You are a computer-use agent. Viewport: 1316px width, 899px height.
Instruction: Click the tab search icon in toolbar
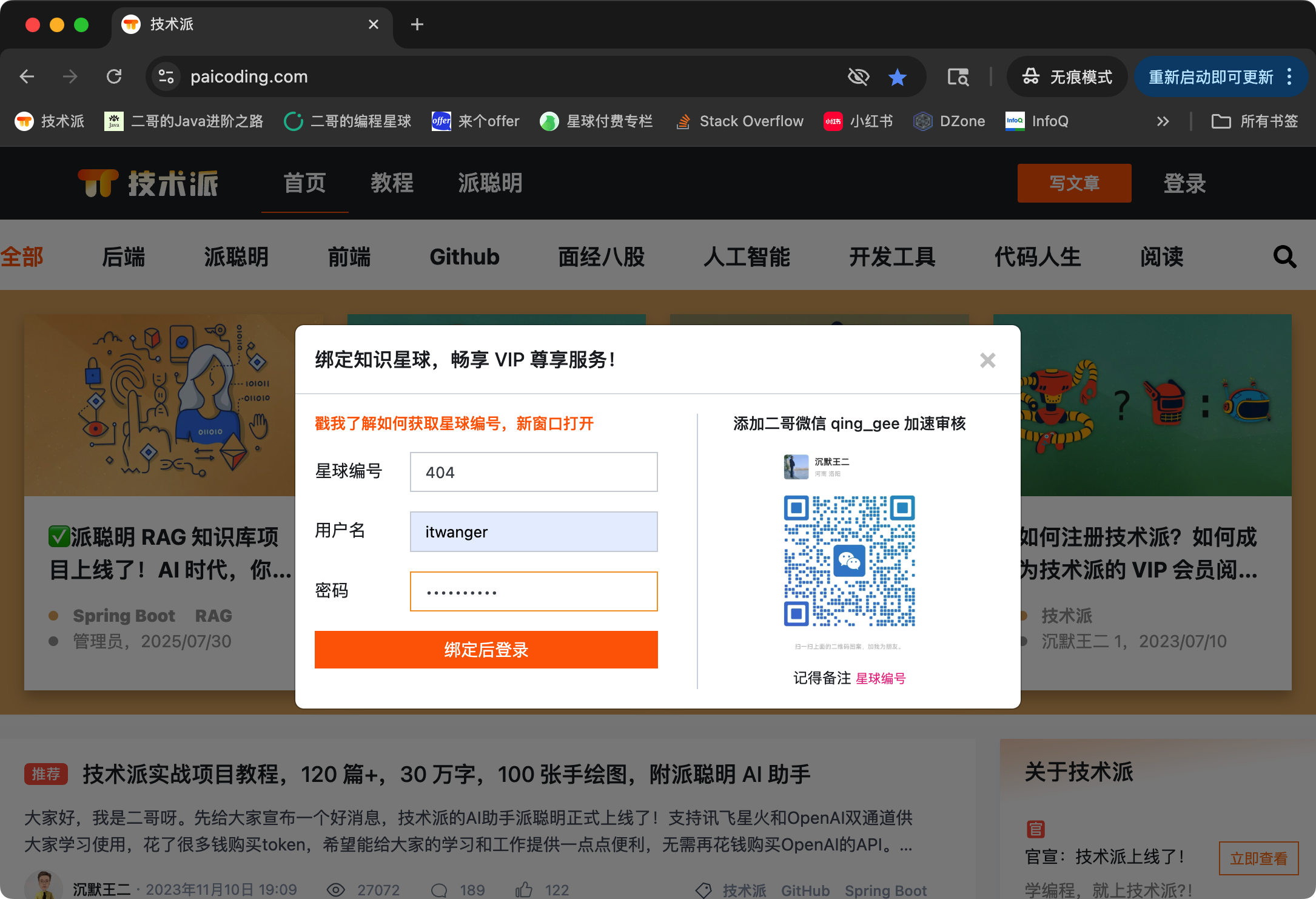point(958,77)
